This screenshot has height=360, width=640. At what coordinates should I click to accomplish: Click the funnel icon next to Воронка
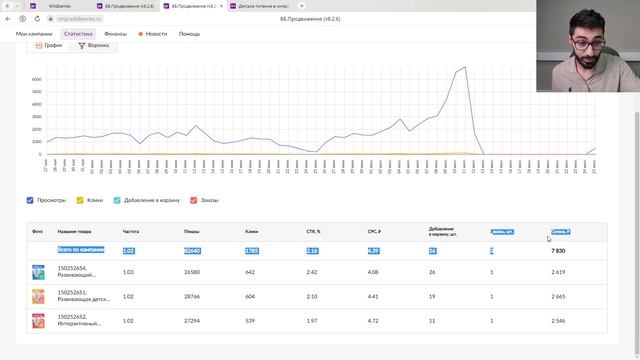82,45
